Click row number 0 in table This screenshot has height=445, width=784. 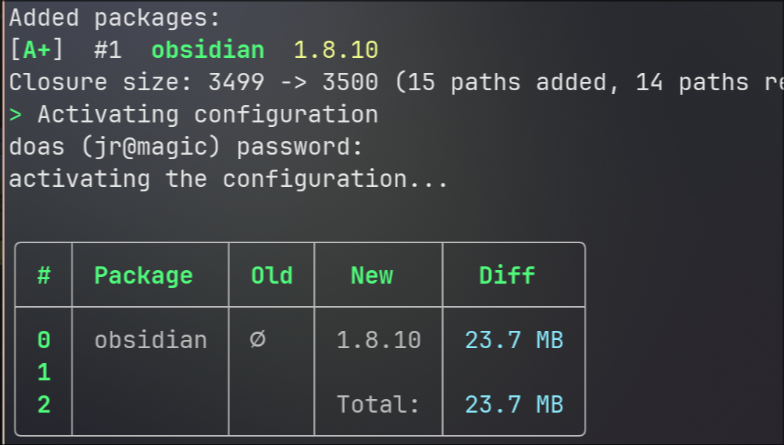pos(44,340)
